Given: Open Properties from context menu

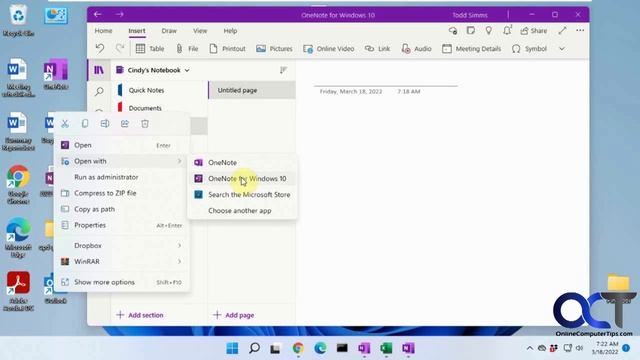Looking at the screenshot, I should pos(122,225).
